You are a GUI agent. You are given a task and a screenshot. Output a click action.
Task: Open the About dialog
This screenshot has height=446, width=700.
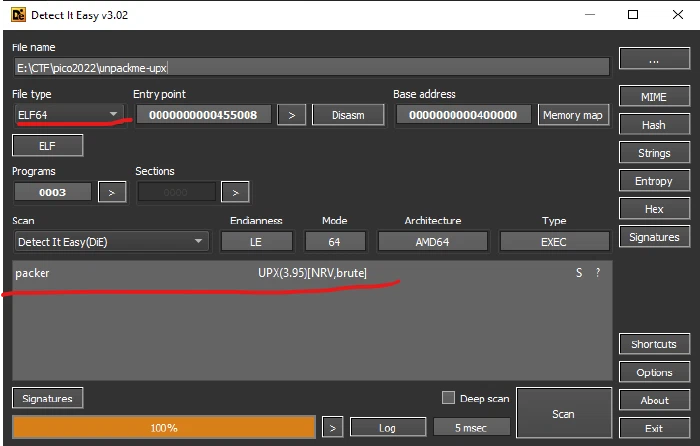coord(654,400)
